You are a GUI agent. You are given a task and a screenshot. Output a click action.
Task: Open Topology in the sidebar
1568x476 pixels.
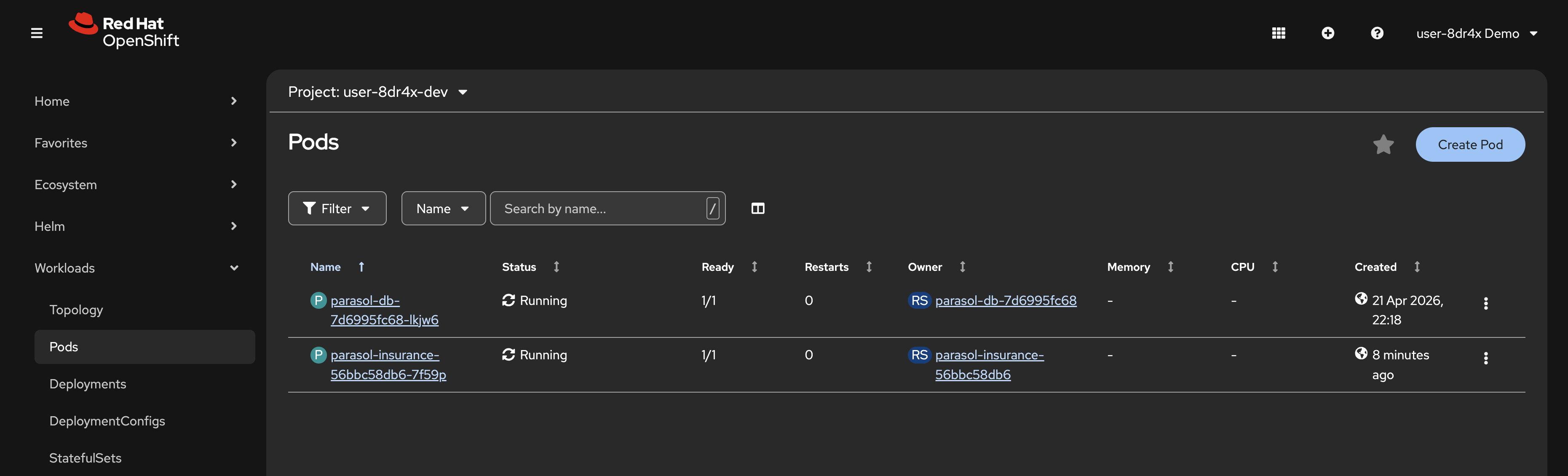pos(76,310)
